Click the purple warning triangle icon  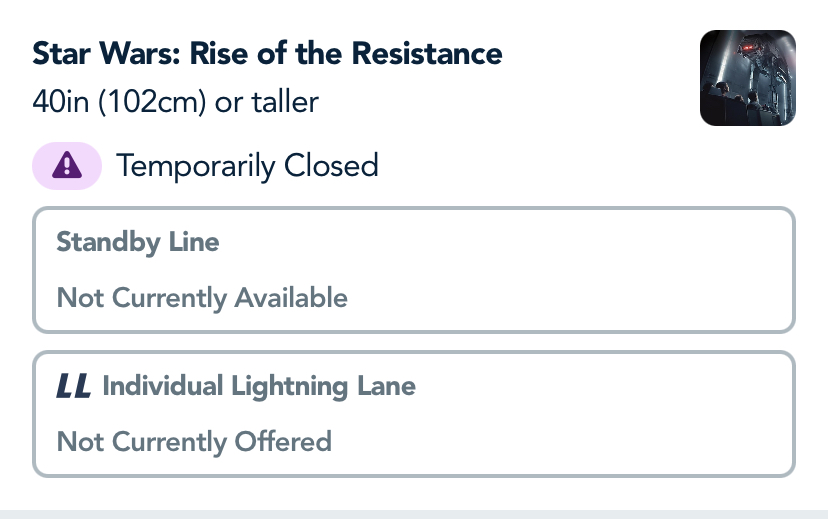click(x=67, y=165)
